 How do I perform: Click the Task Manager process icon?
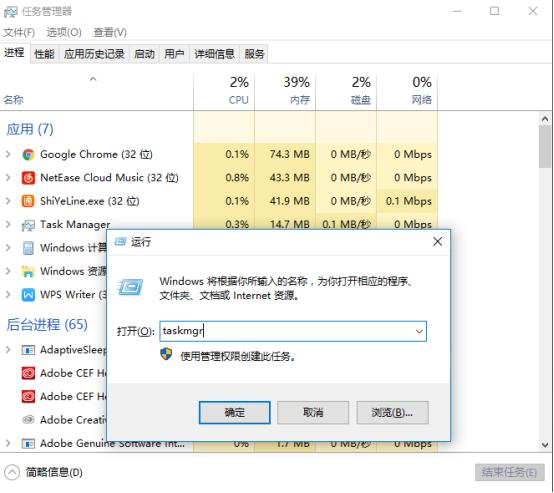(28, 225)
